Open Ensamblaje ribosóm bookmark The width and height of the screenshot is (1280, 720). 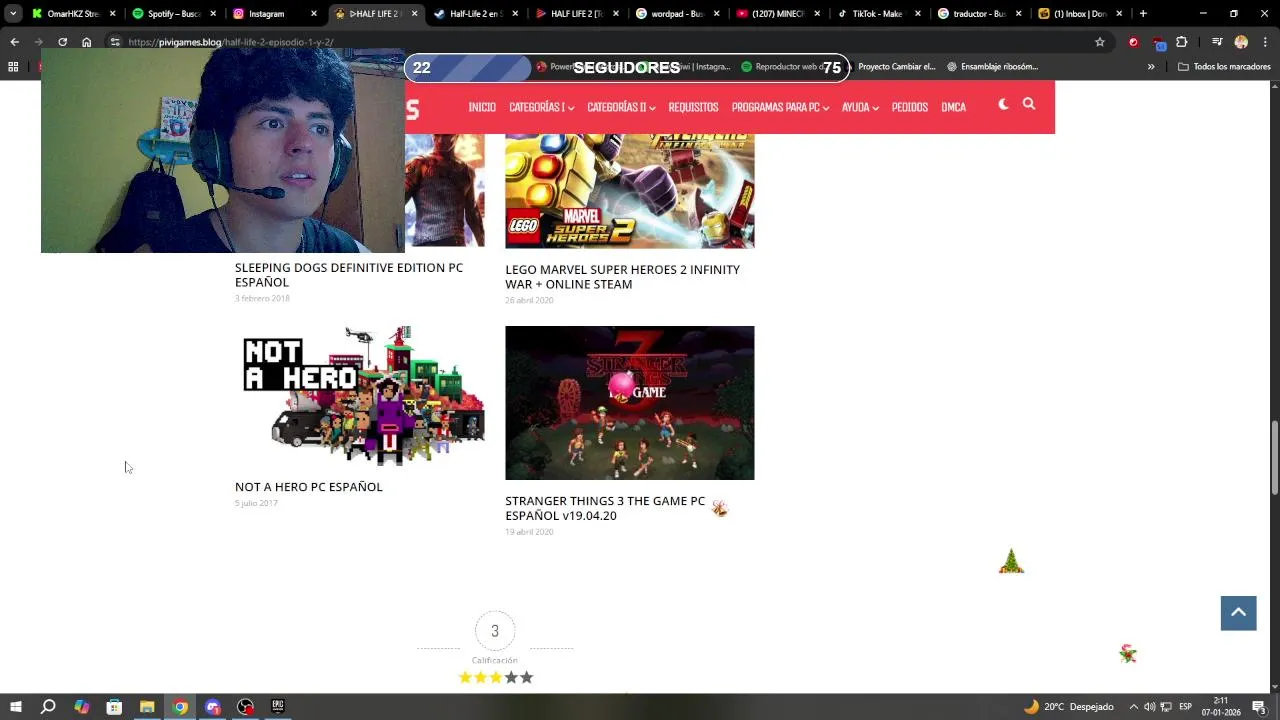pyautogui.click(x=992, y=67)
